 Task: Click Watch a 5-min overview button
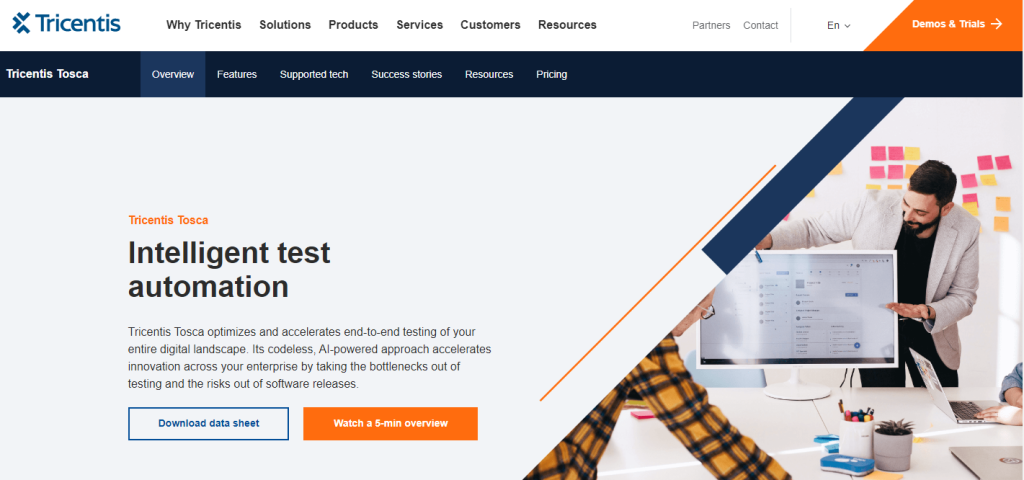(391, 423)
